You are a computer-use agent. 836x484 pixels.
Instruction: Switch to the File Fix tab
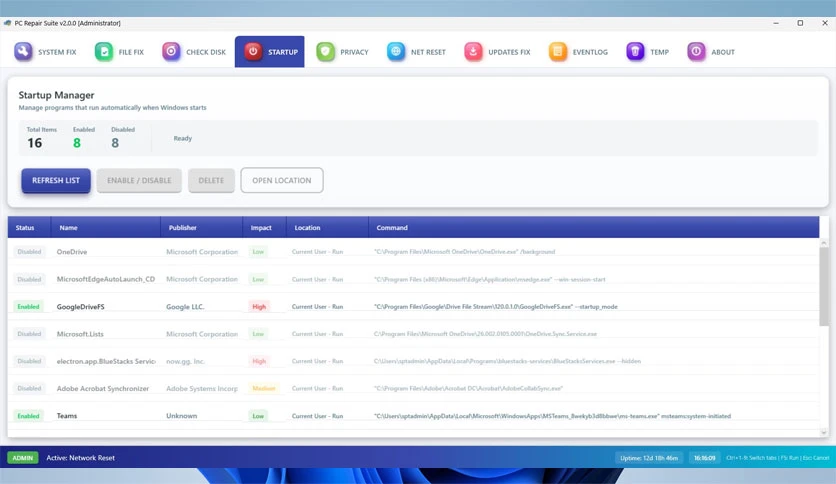[x=119, y=52]
